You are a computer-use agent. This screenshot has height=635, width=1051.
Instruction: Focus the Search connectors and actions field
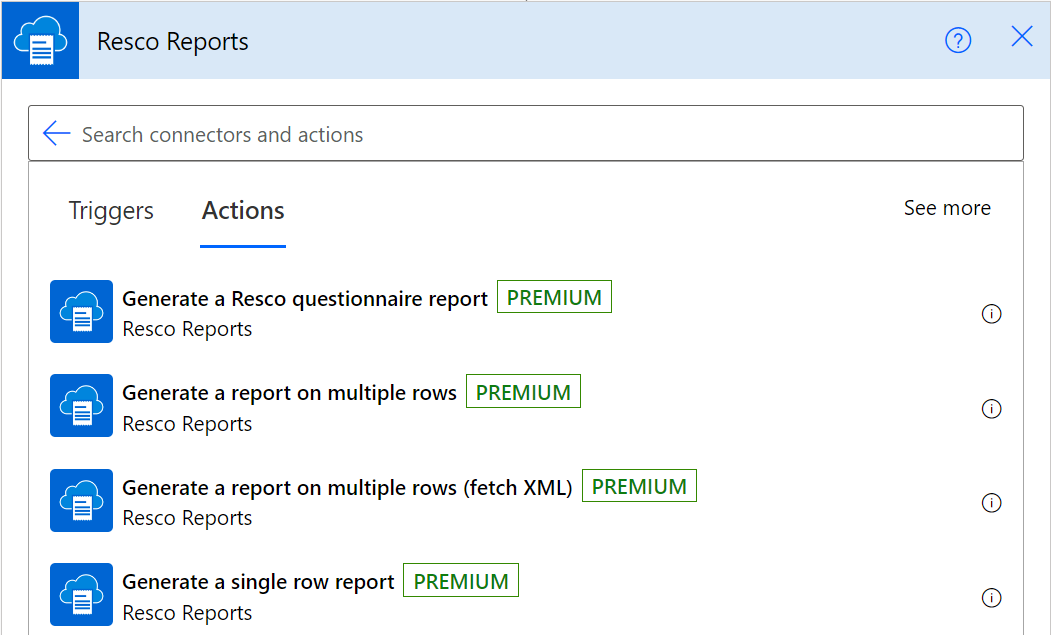[540, 134]
